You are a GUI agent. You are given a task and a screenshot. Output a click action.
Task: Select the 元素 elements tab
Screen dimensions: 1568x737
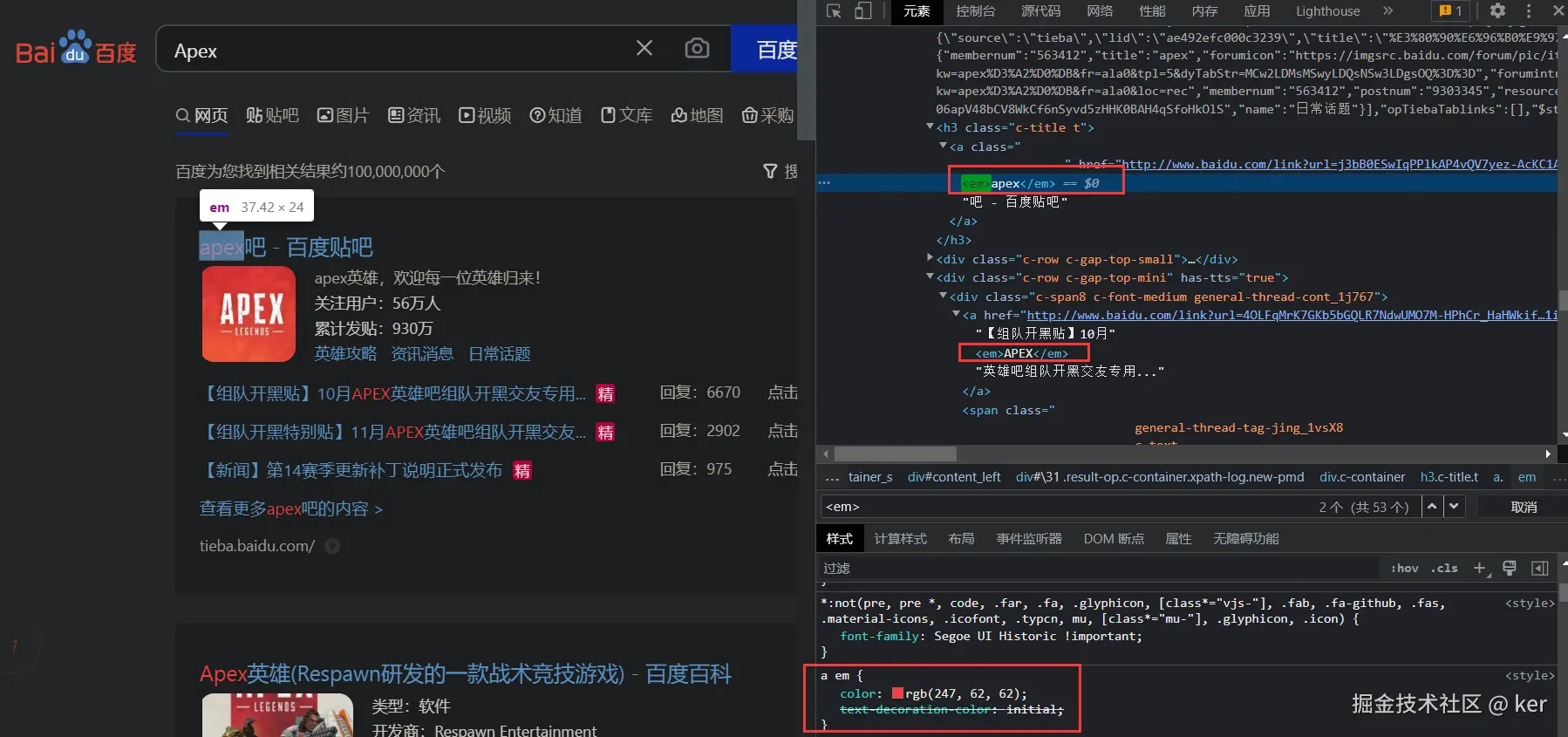(917, 11)
